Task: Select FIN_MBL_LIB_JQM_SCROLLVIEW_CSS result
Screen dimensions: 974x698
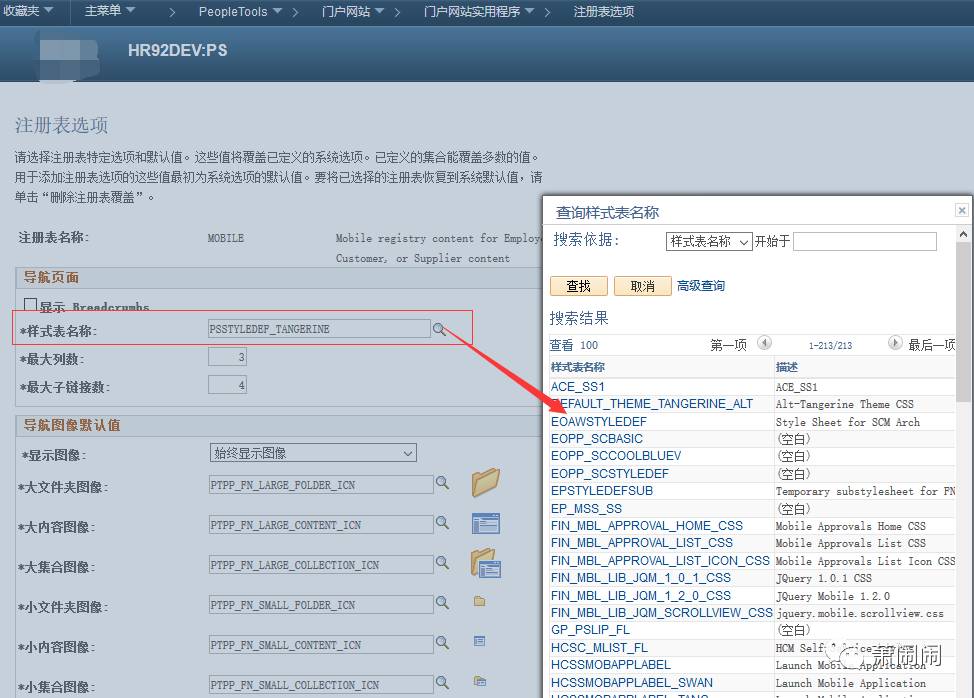Action: click(x=662, y=612)
